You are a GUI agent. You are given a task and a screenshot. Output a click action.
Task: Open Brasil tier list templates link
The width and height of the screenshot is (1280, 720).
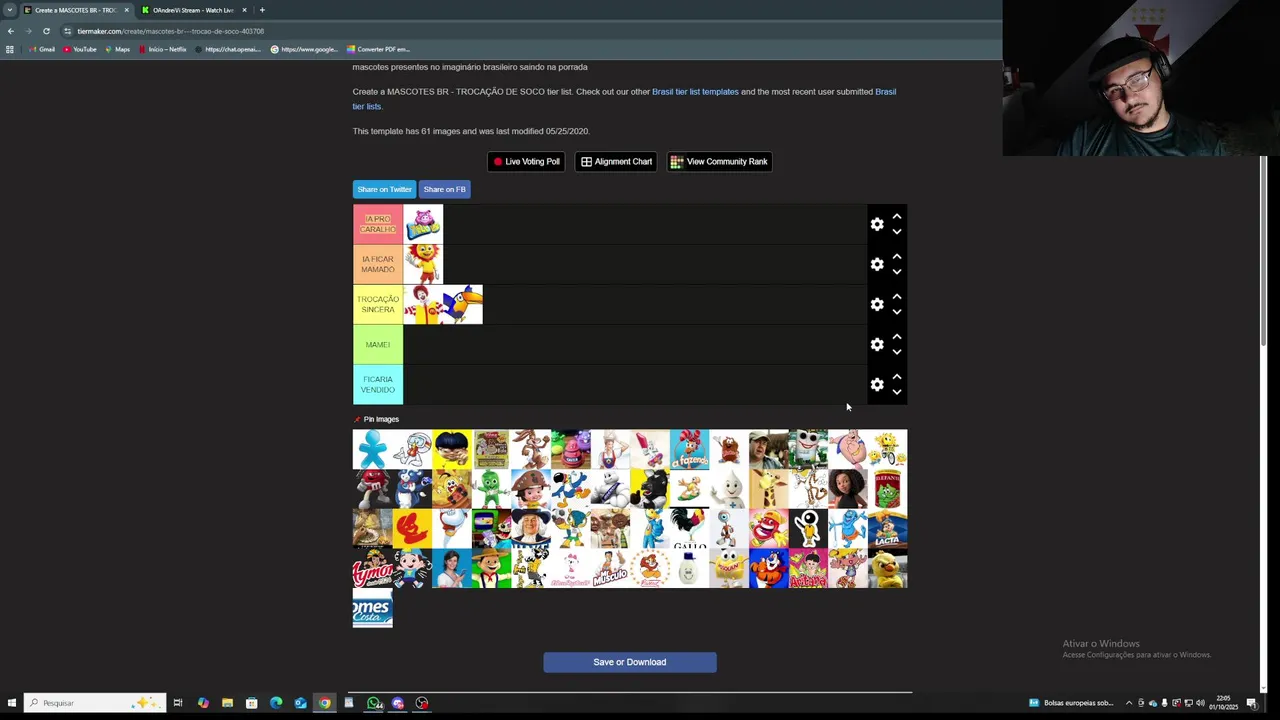[695, 92]
